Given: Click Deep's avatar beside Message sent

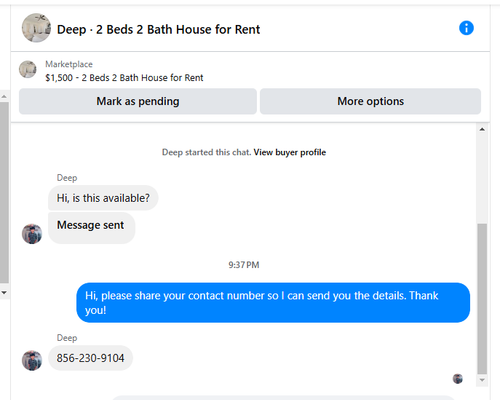Looking at the screenshot, I should click(32, 234).
